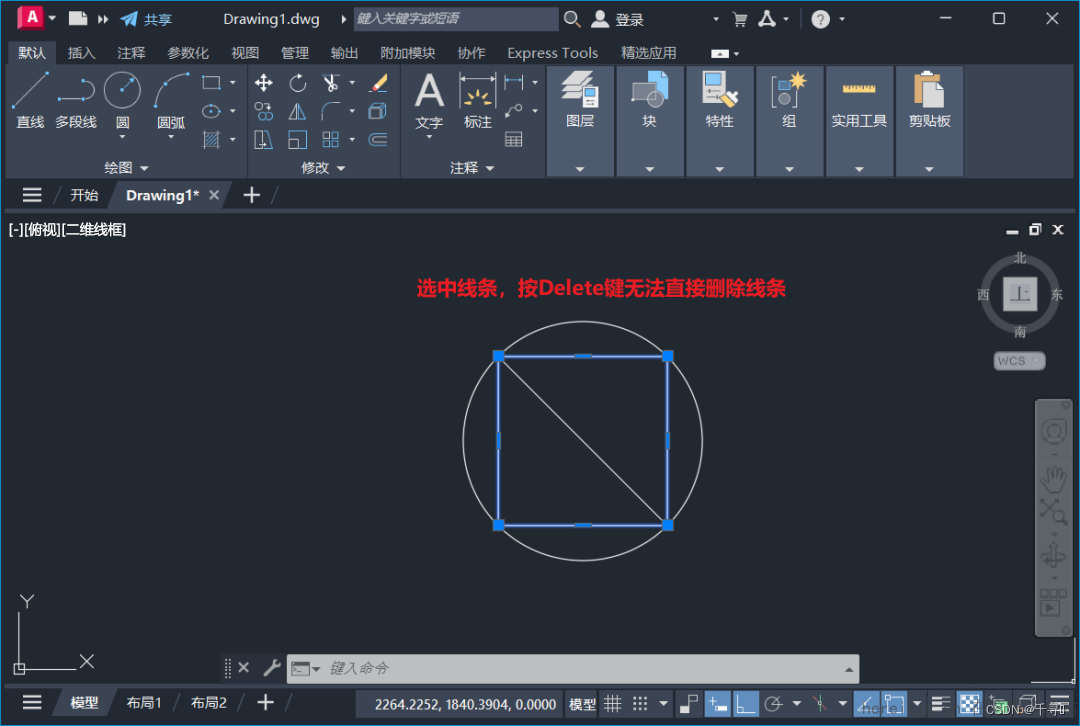Open the Circle (圆) options dropdown arrow
The image size is (1080, 726).
point(123,138)
